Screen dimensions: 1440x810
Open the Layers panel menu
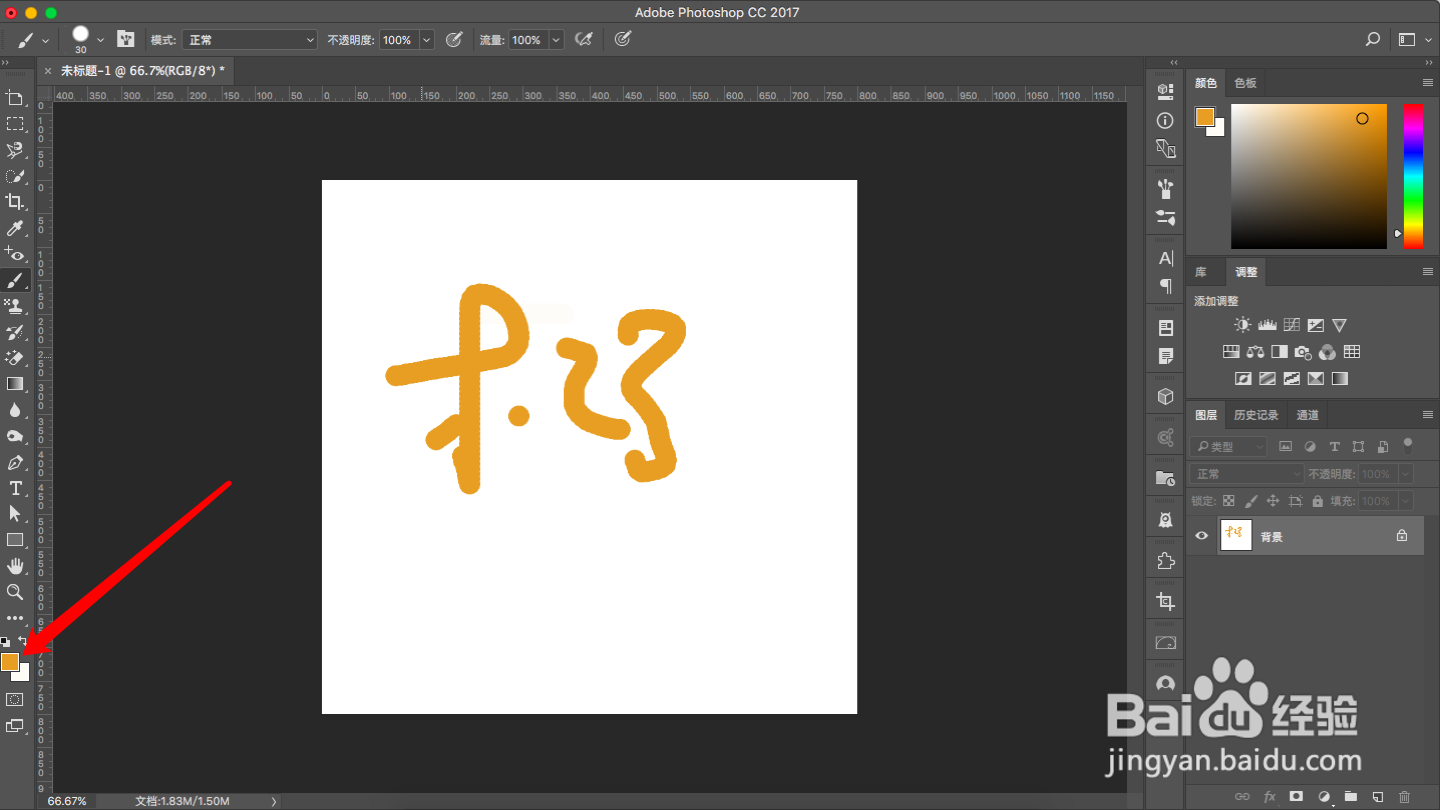1428,415
